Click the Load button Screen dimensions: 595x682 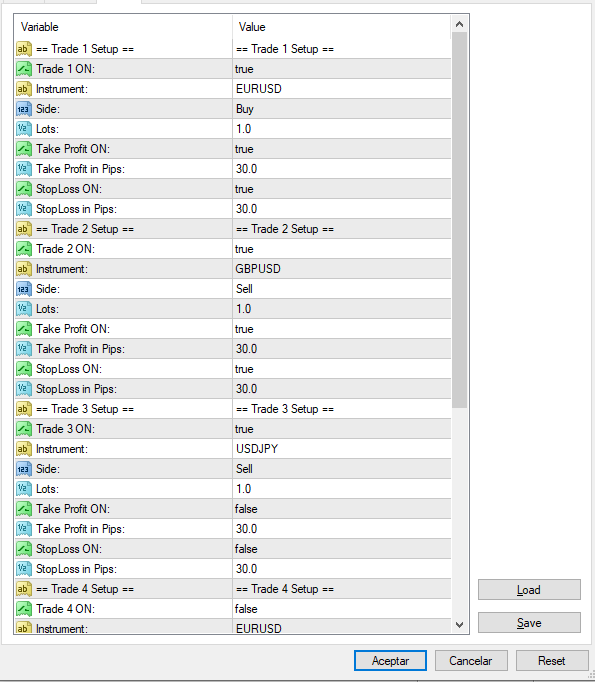coord(529,590)
